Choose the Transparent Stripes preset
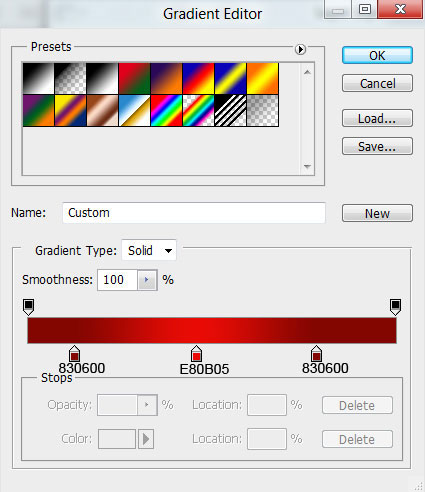 [x=230, y=110]
